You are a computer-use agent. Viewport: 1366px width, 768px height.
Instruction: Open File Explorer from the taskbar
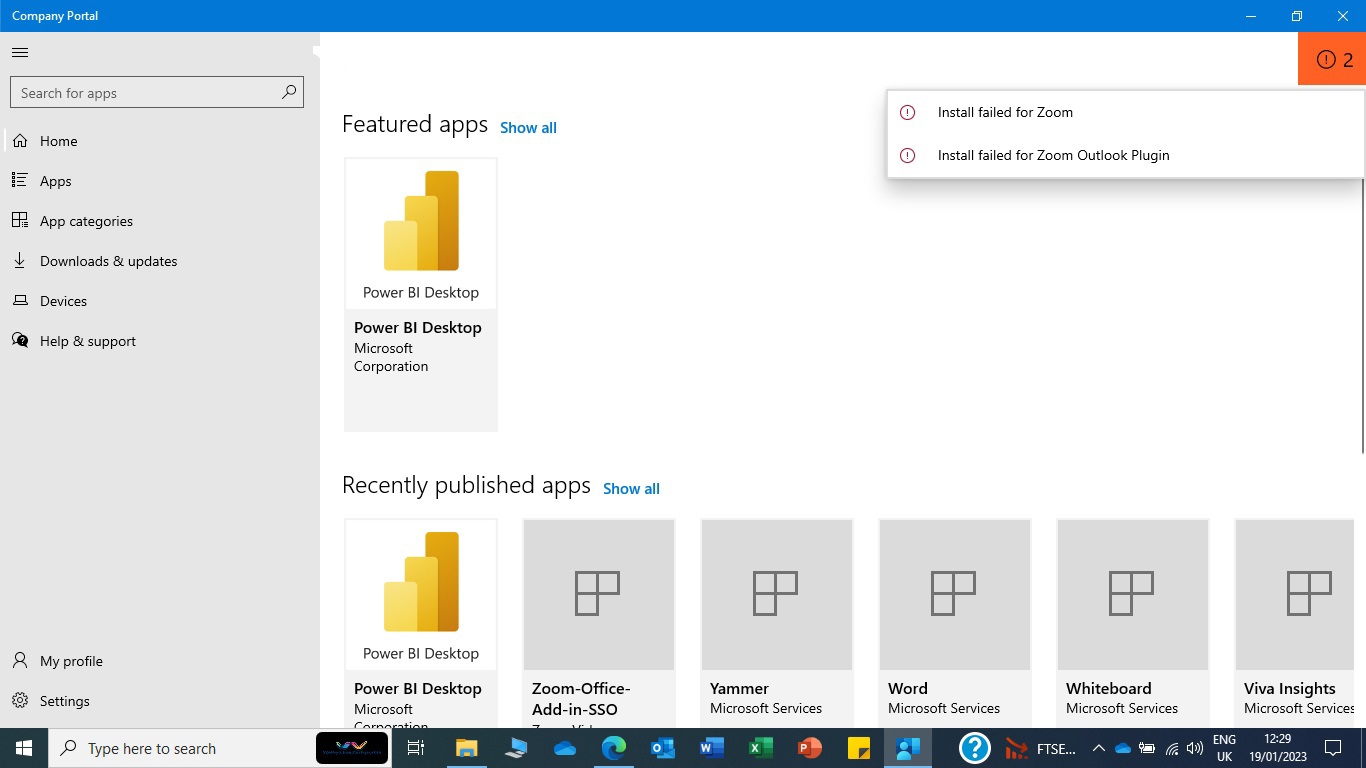coord(467,748)
